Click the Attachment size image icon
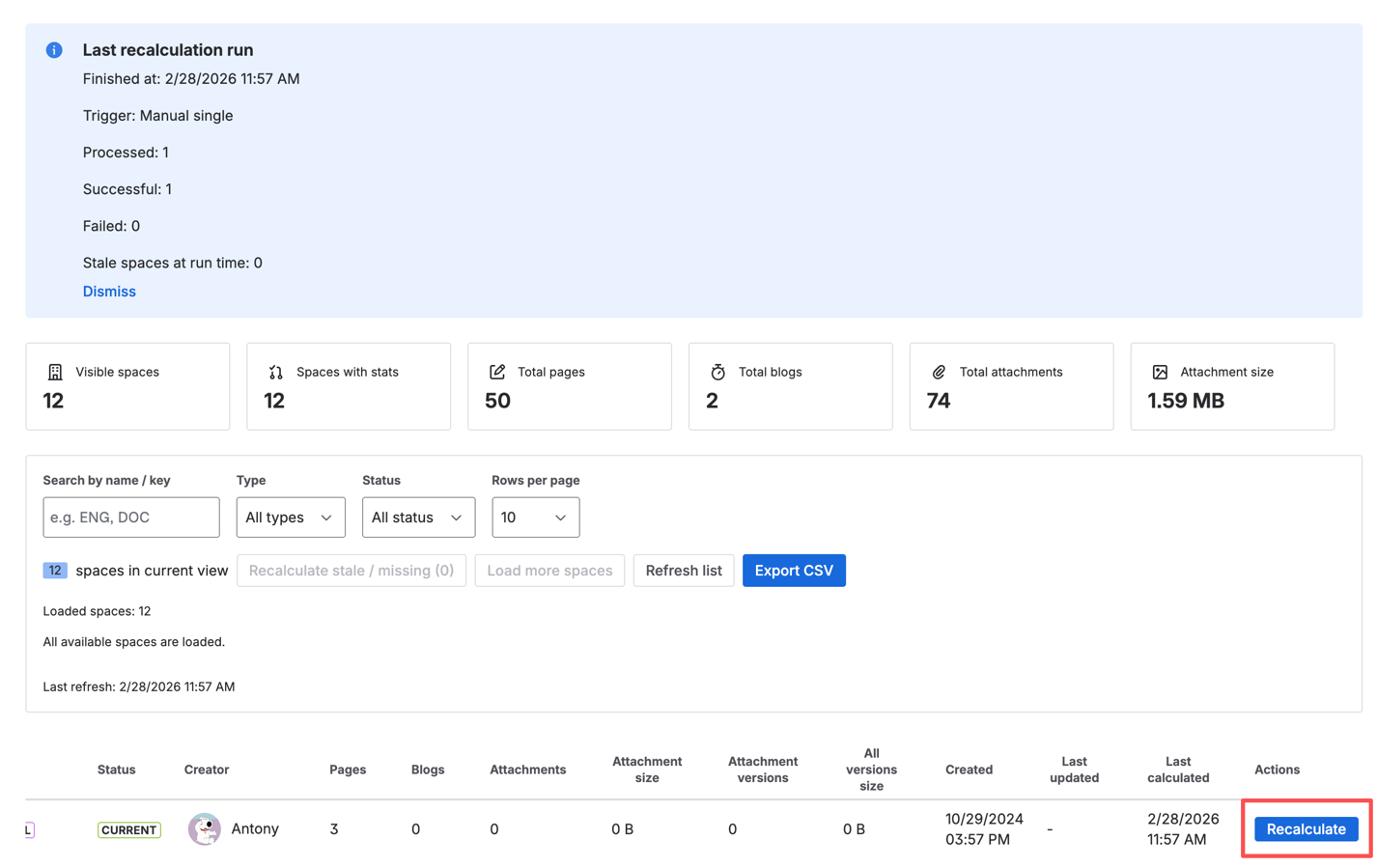The image size is (1377, 868). (1160, 371)
